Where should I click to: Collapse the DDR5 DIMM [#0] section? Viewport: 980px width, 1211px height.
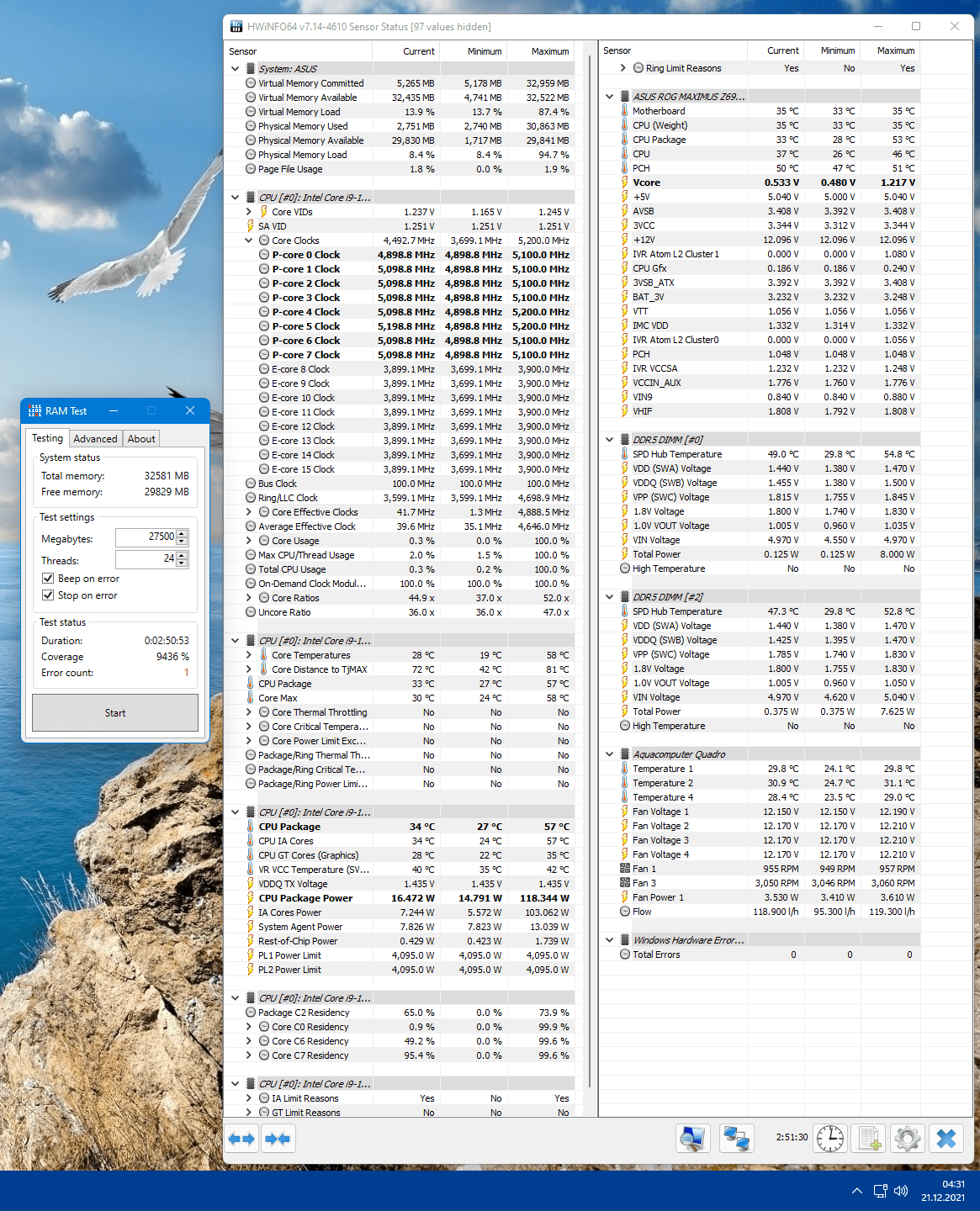(609, 440)
